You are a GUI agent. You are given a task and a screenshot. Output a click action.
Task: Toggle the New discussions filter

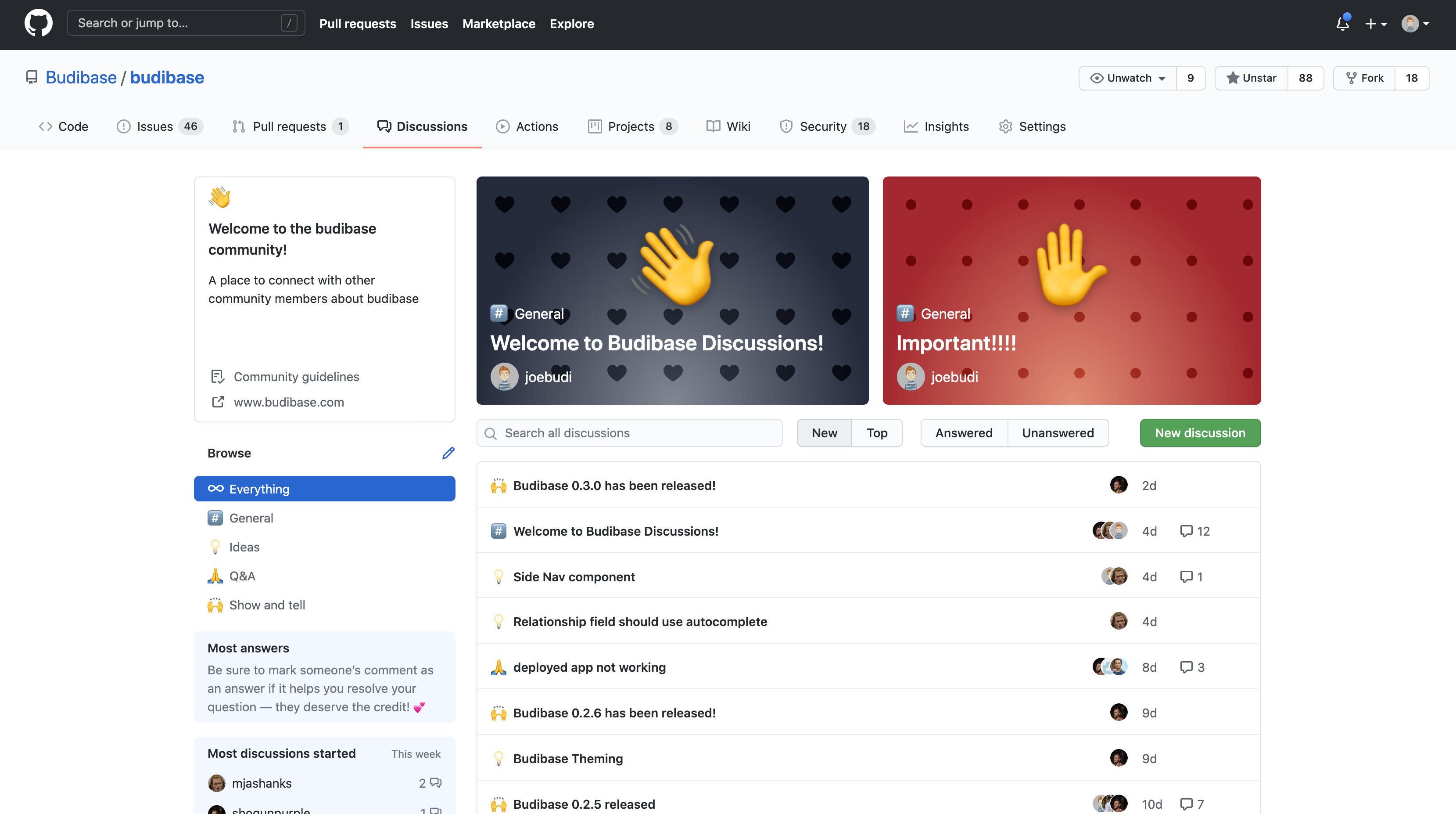(824, 432)
